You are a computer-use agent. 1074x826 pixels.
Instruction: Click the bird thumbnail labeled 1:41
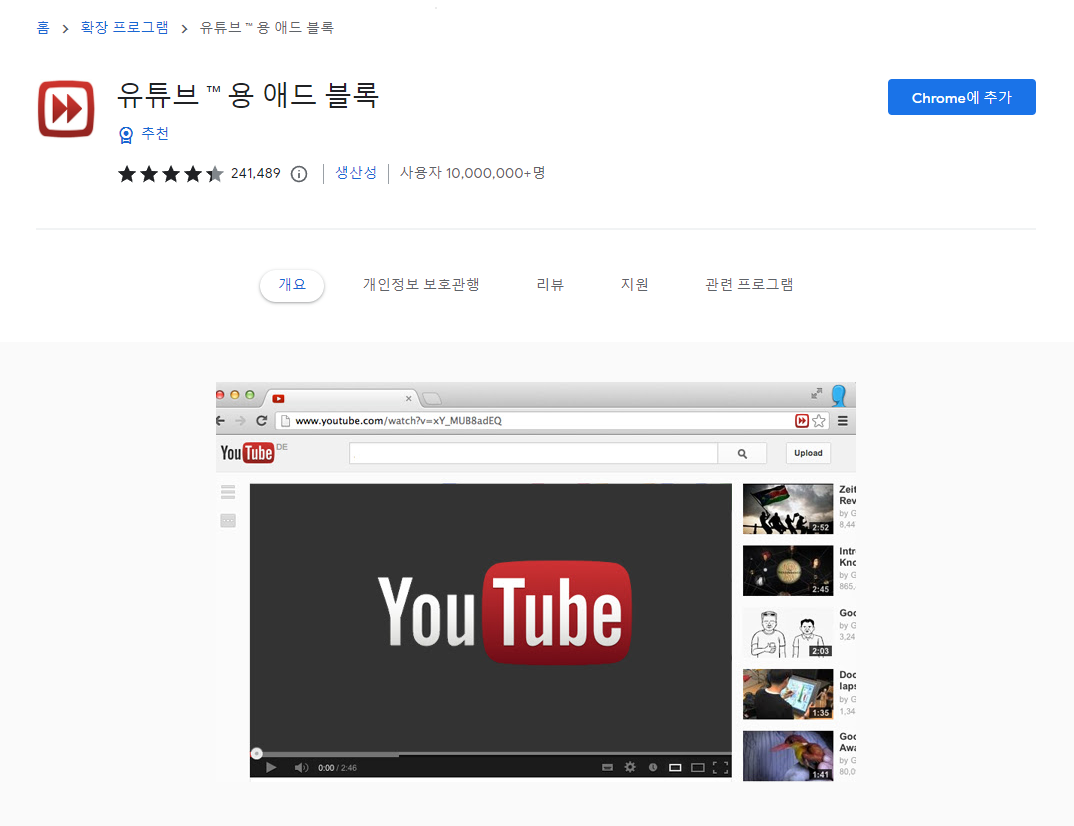point(788,756)
